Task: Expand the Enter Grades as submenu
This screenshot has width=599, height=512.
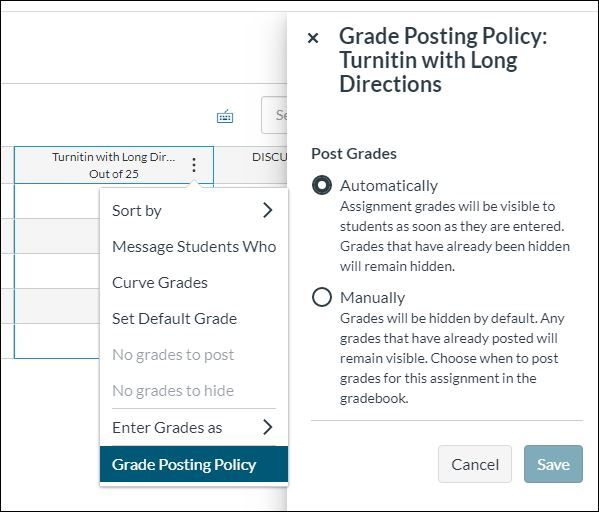Action: pos(194,427)
